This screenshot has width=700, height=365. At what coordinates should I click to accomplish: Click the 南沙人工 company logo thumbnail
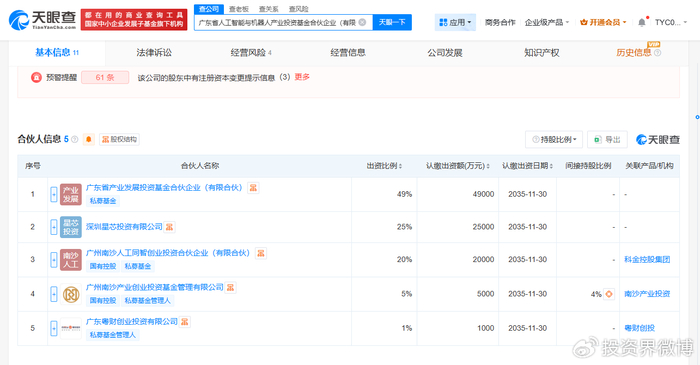tap(71, 260)
